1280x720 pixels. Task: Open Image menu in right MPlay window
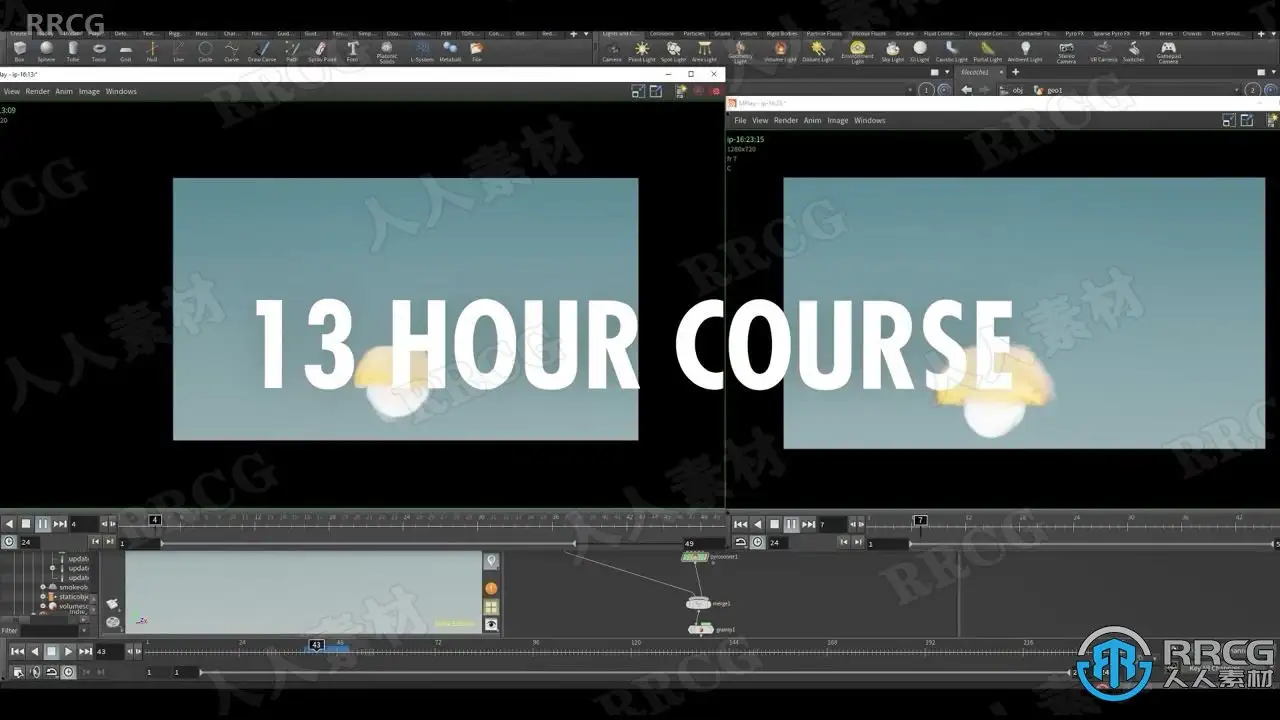838,120
